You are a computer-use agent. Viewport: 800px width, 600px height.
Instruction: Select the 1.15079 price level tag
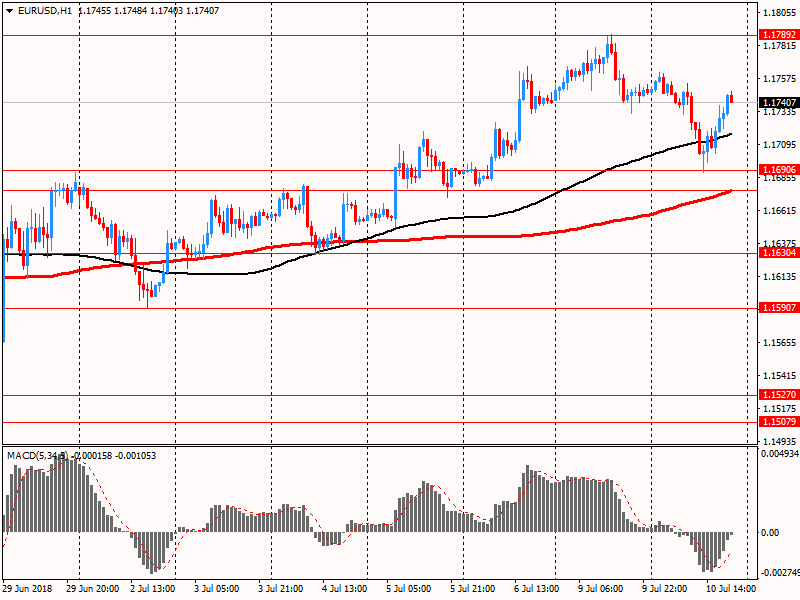click(778, 422)
